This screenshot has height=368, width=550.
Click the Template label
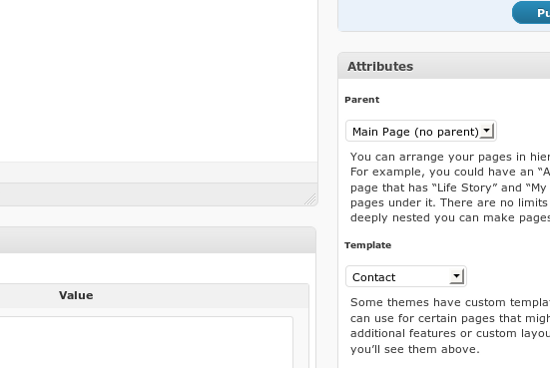[x=368, y=245]
